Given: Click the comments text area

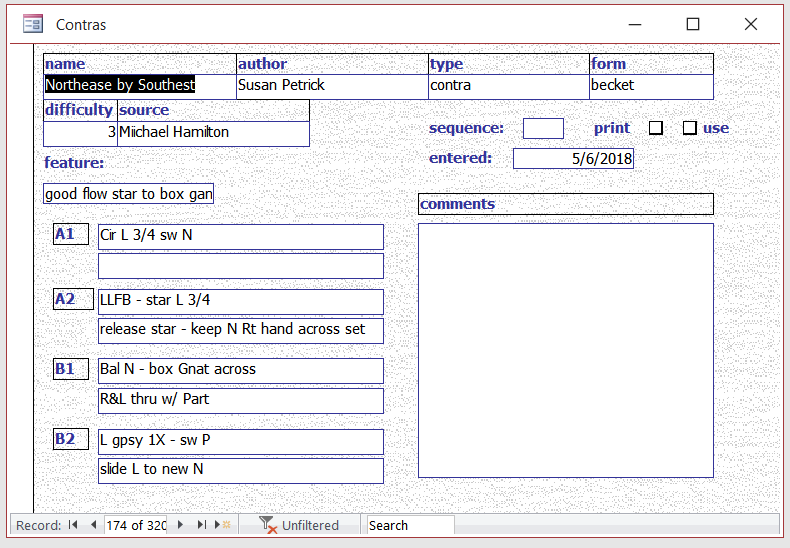Looking at the screenshot, I should pyautogui.click(x=565, y=350).
